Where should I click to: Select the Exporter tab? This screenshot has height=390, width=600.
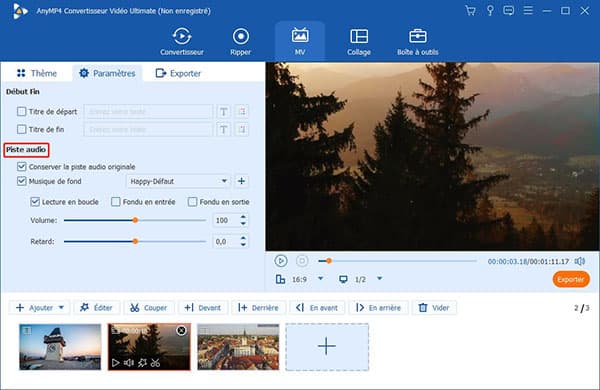pyautogui.click(x=178, y=73)
